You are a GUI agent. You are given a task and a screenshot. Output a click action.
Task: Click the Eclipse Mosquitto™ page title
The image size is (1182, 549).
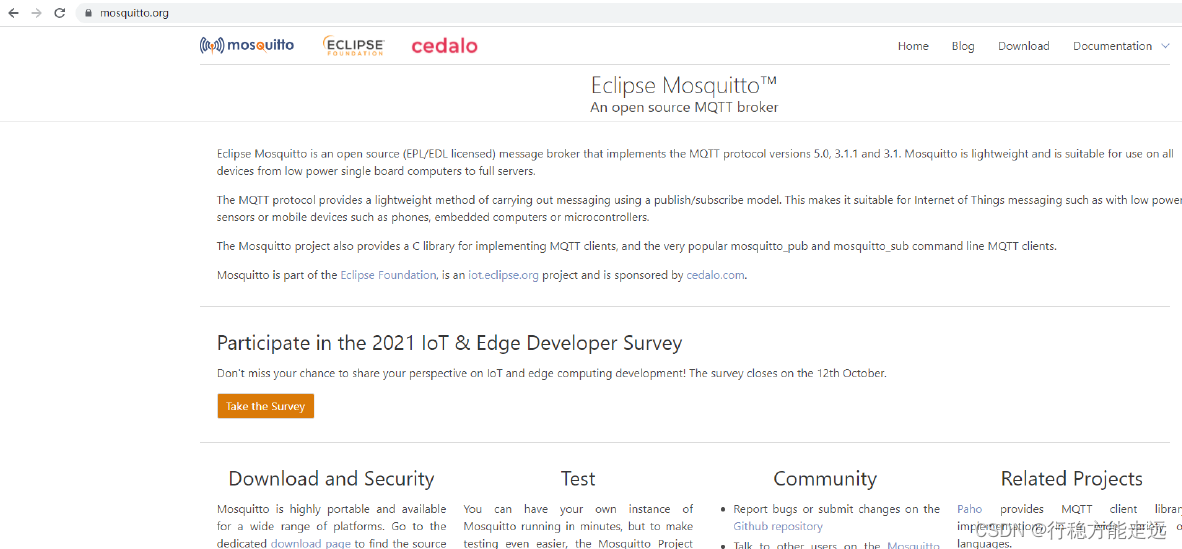[x=684, y=83]
